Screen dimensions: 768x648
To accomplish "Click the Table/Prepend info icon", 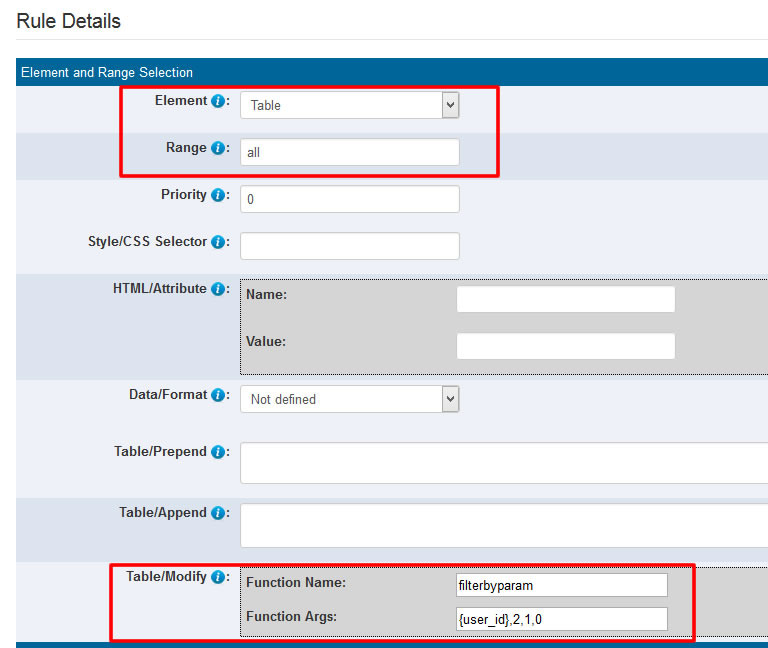I will [x=218, y=452].
